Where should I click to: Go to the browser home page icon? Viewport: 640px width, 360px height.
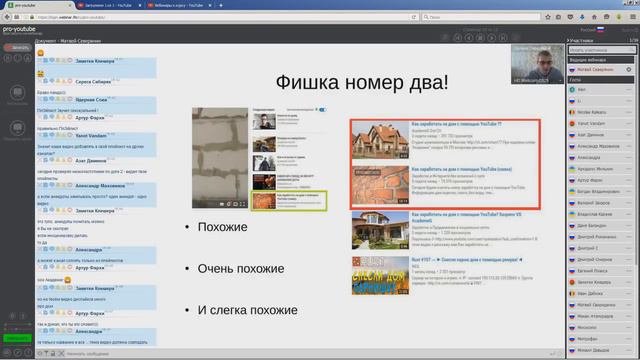click(x=594, y=17)
